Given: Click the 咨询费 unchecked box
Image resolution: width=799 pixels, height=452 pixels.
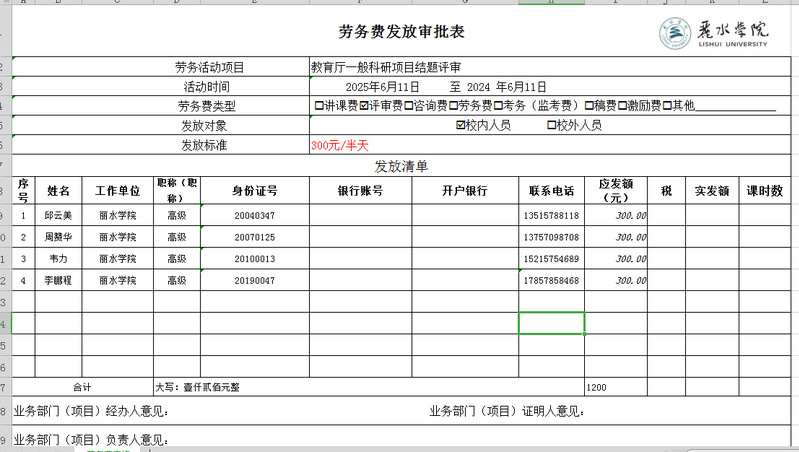Looking at the screenshot, I should tap(409, 105).
